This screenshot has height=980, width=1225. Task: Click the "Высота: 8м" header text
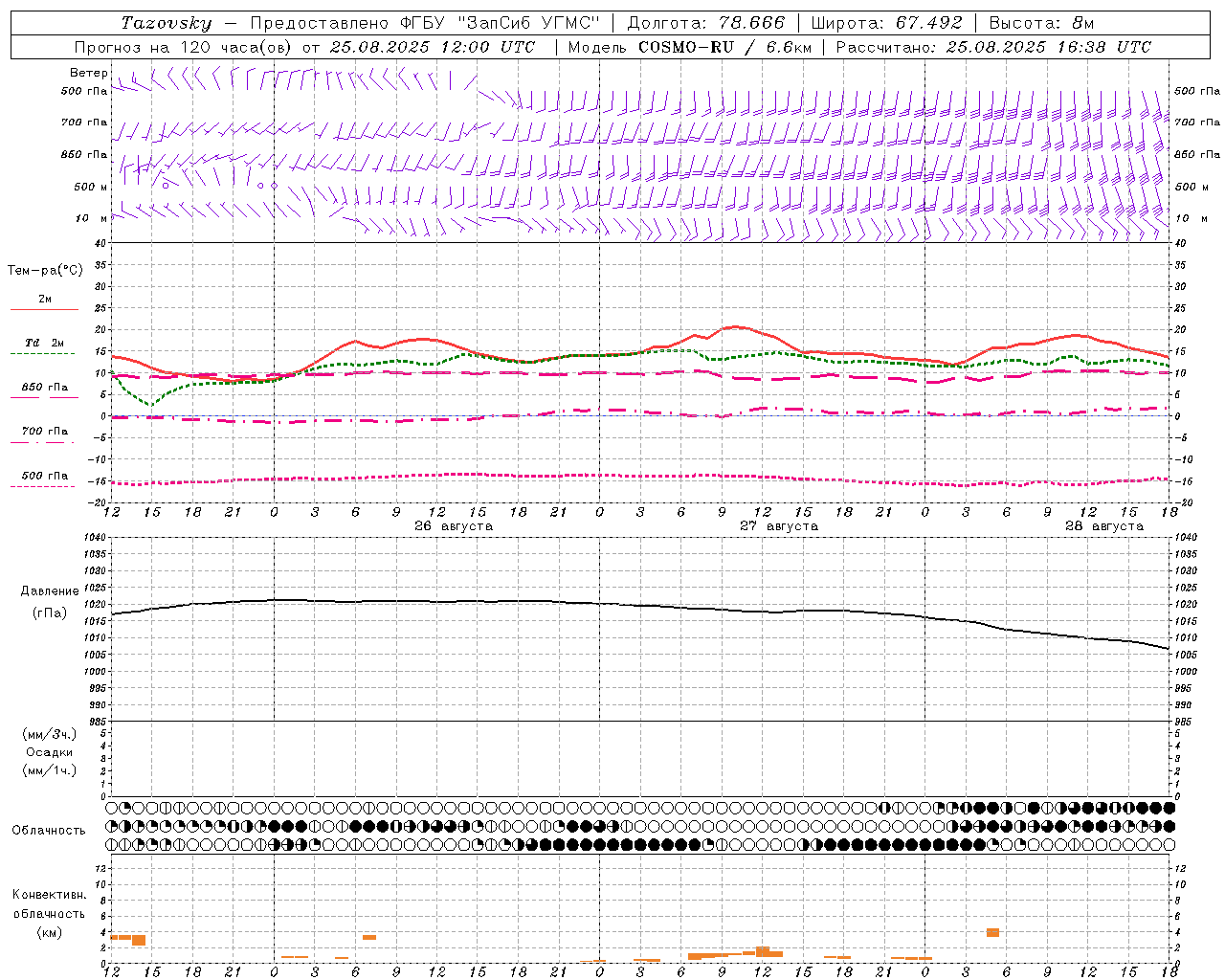click(x=1041, y=23)
